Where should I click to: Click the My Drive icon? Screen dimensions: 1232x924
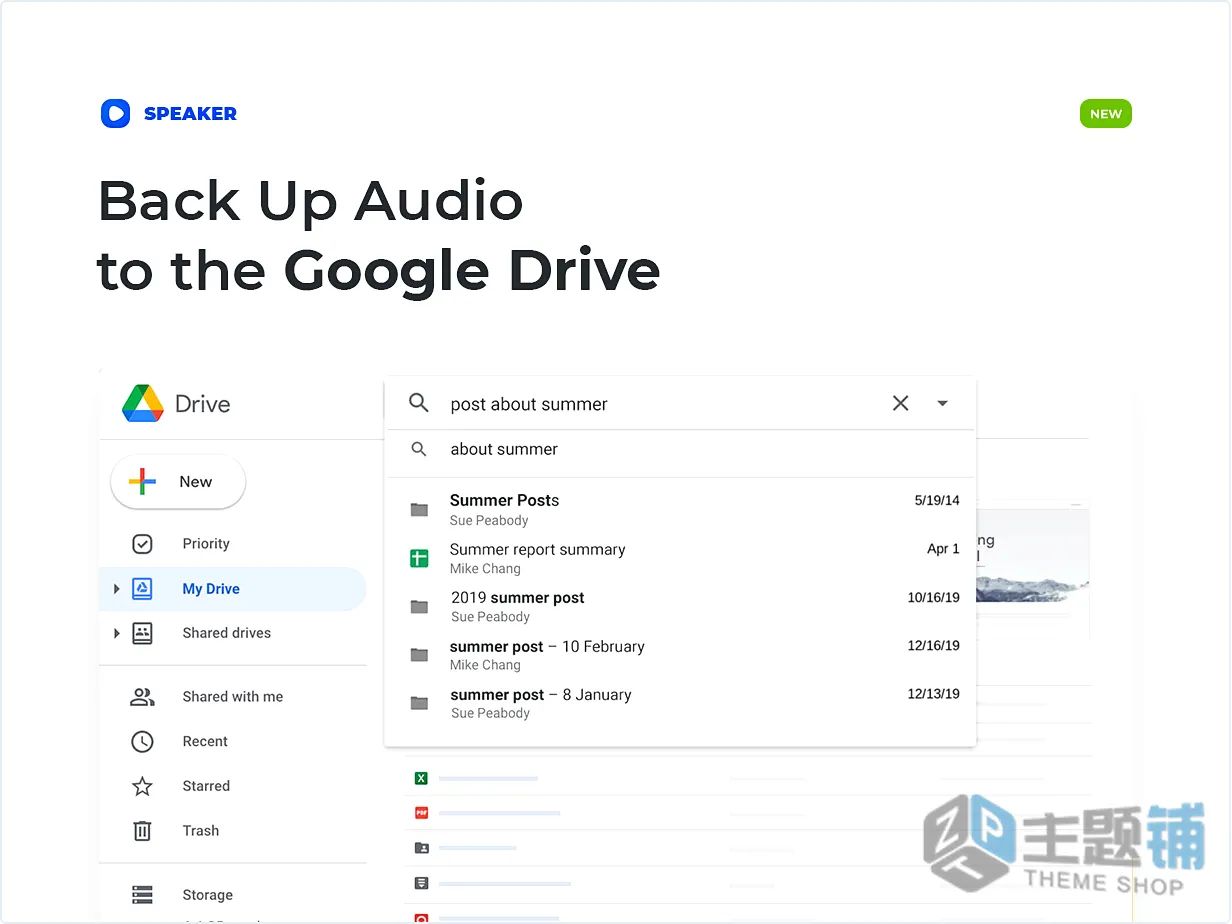pos(143,589)
